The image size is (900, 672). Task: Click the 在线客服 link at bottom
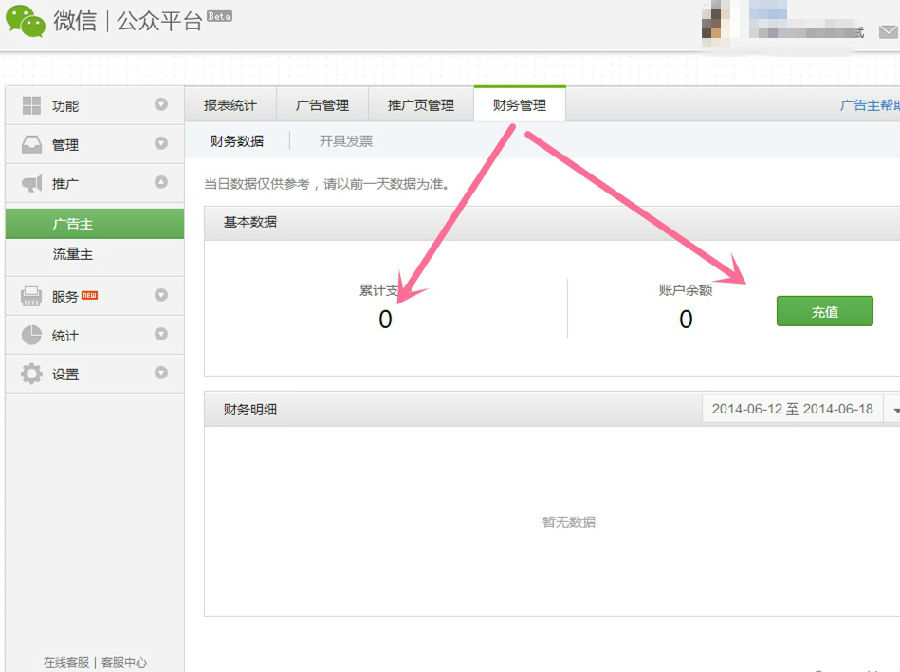point(66,662)
